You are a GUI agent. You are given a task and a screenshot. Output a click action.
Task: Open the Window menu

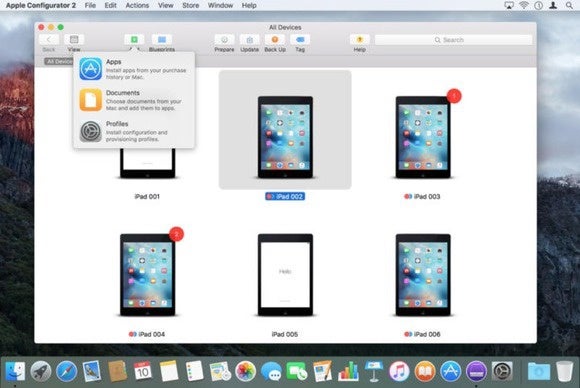(x=220, y=5)
